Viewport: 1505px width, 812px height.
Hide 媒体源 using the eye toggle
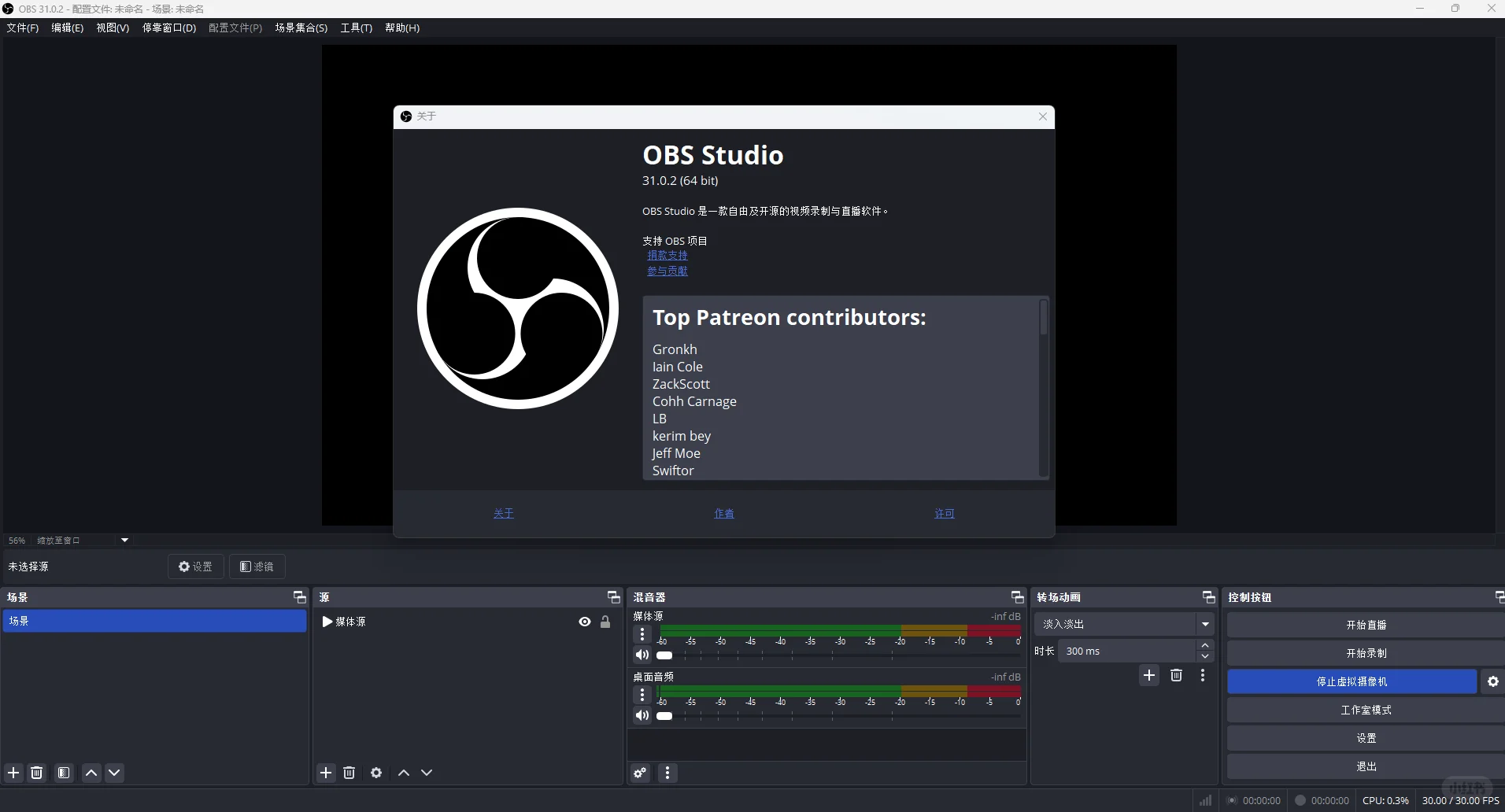[585, 622]
